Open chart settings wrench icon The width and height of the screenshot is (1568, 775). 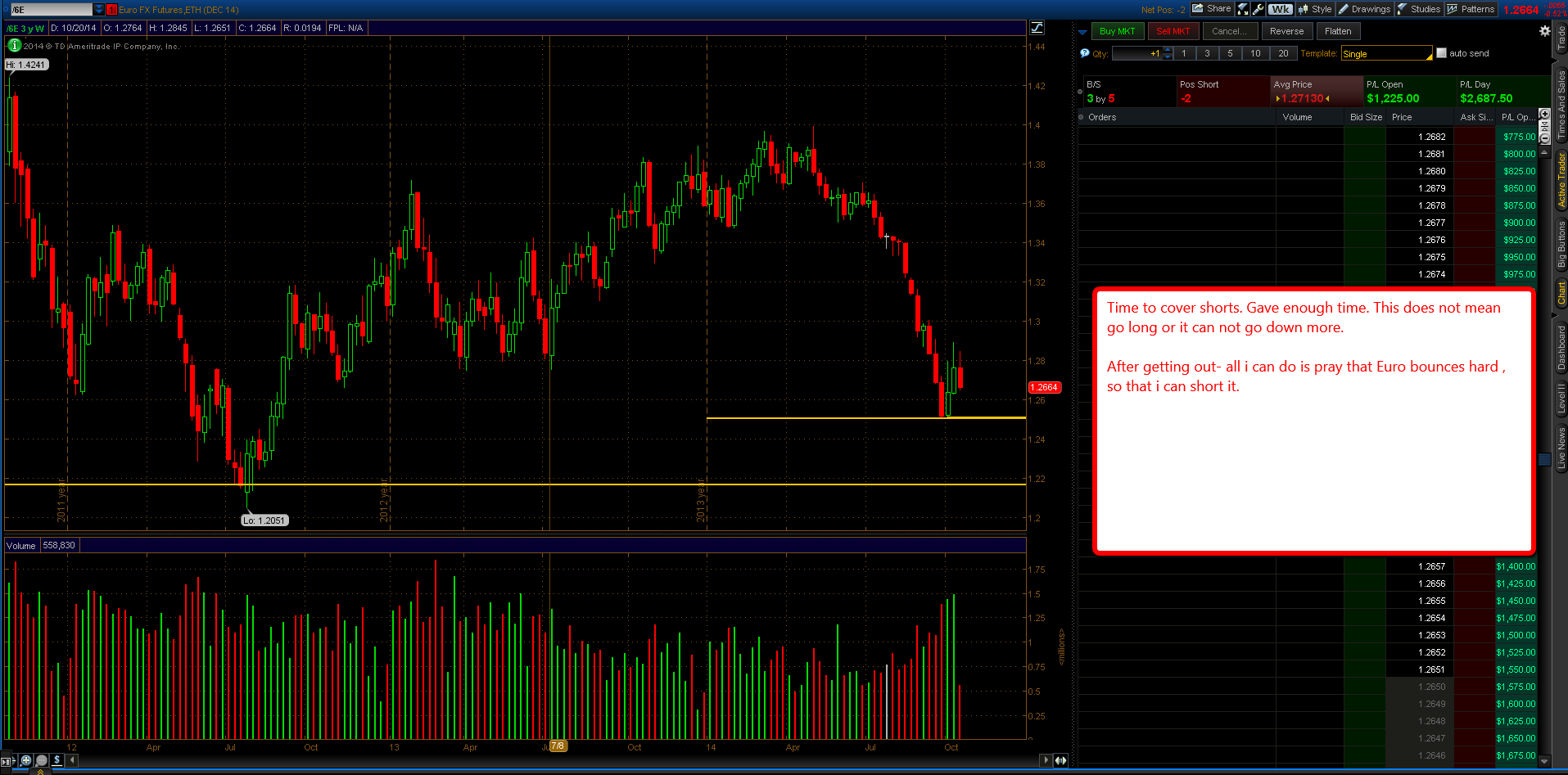pos(1258,9)
